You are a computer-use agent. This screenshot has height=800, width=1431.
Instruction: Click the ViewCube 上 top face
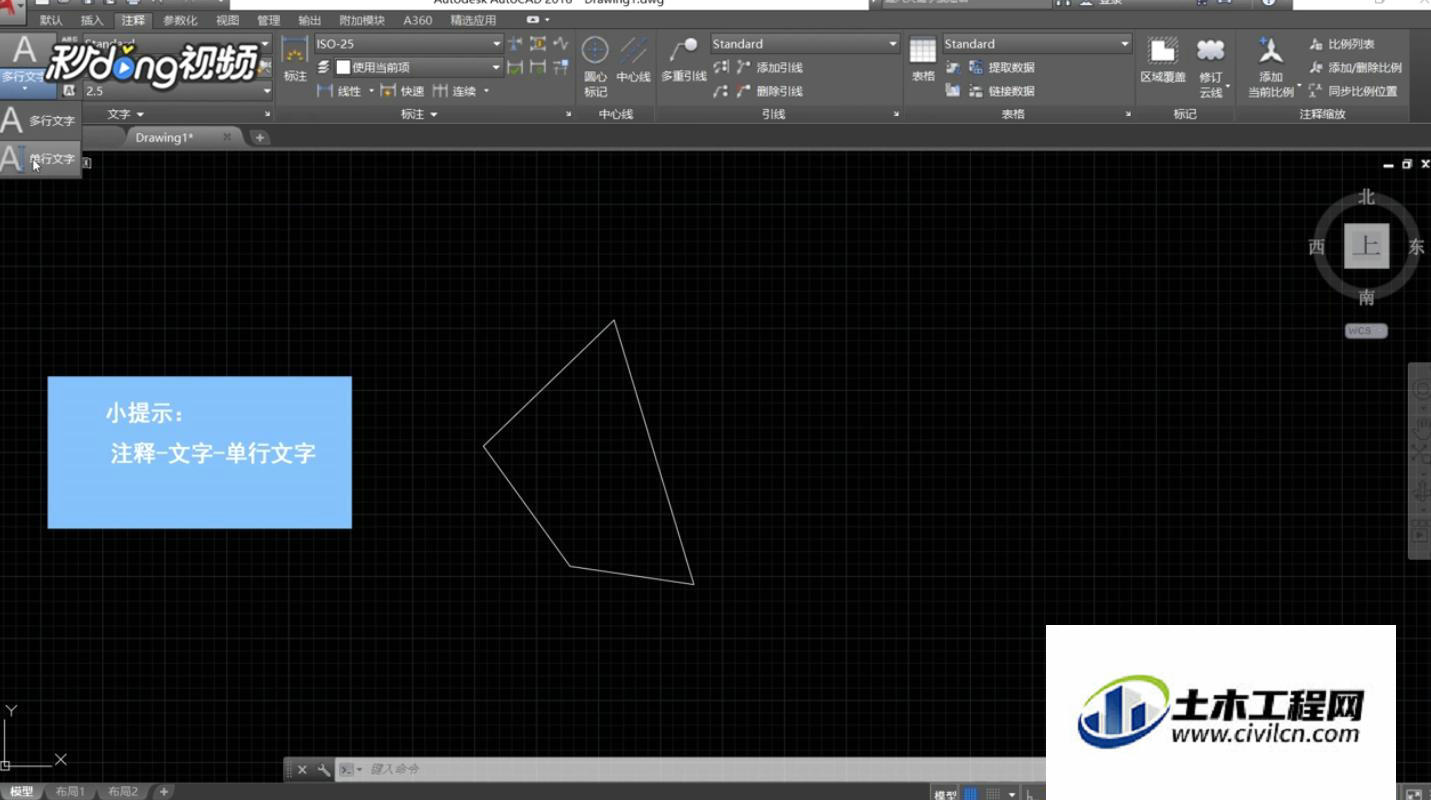pyautogui.click(x=1366, y=246)
